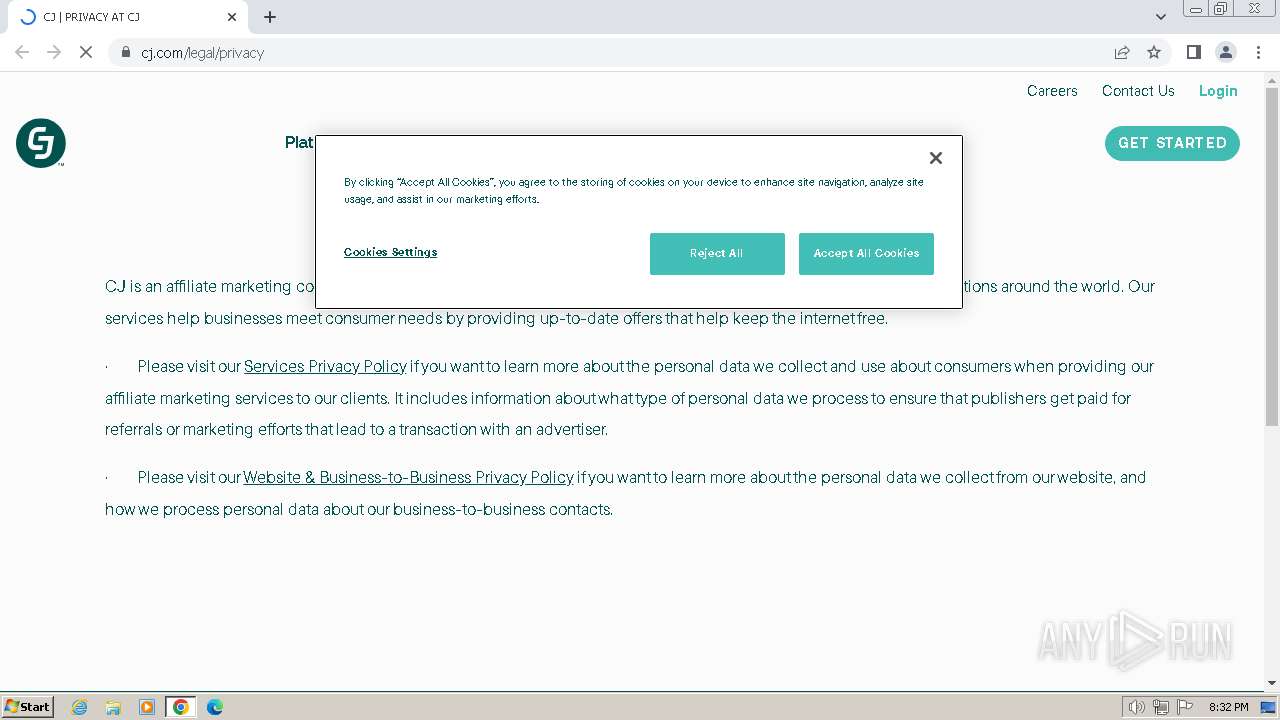The height and width of the screenshot is (720, 1280).
Task: Open the partially hidden Platform menu
Action: tap(299, 143)
